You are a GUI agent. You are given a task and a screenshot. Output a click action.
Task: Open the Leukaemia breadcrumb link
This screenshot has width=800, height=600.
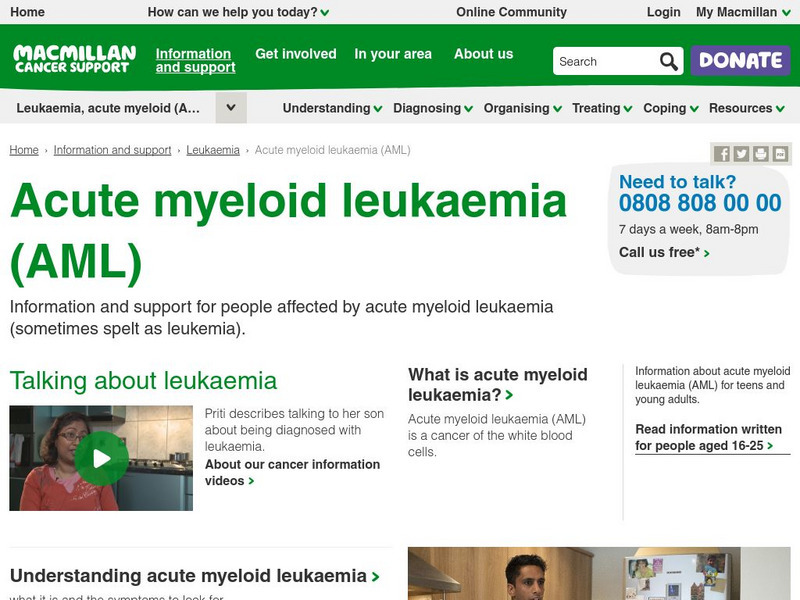click(x=213, y=150)
